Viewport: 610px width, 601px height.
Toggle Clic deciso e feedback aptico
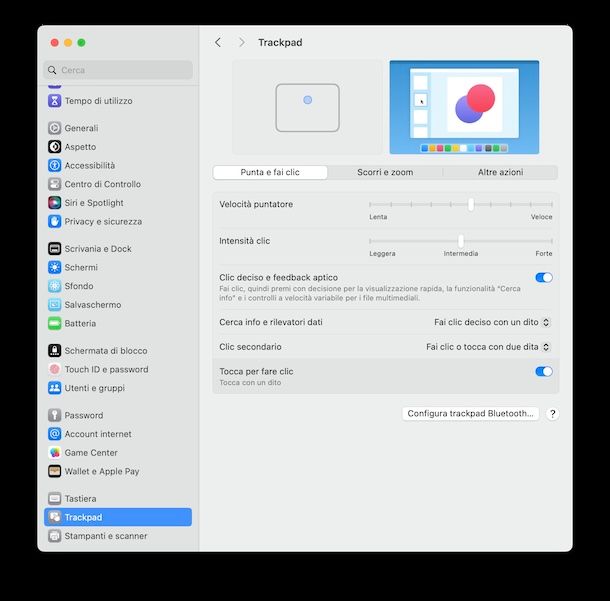[543, 277]
